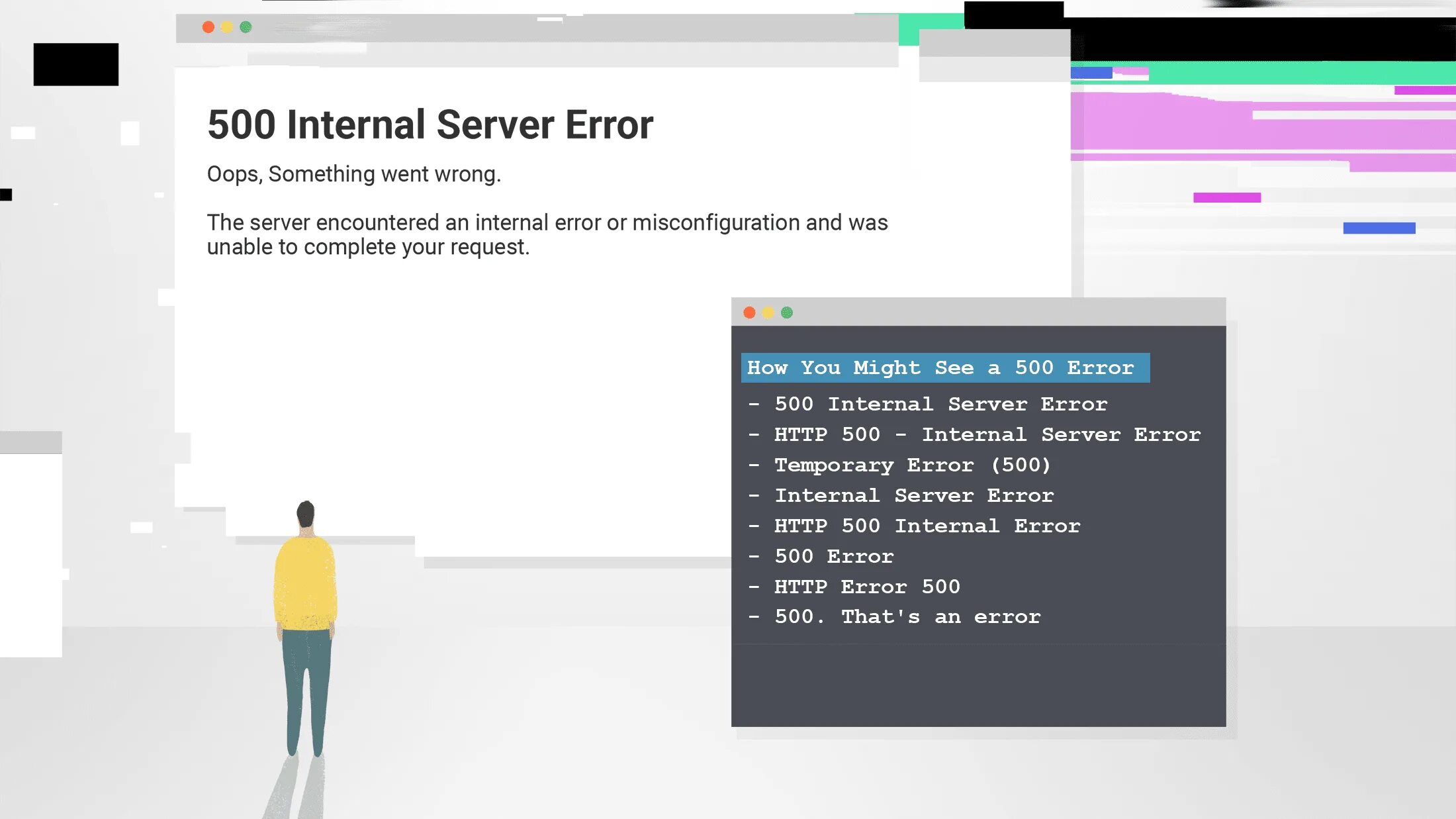1456x819 pixels.
Task: Click the small magenta bar in the glitch panel
Action: (x=1226, y=197)
